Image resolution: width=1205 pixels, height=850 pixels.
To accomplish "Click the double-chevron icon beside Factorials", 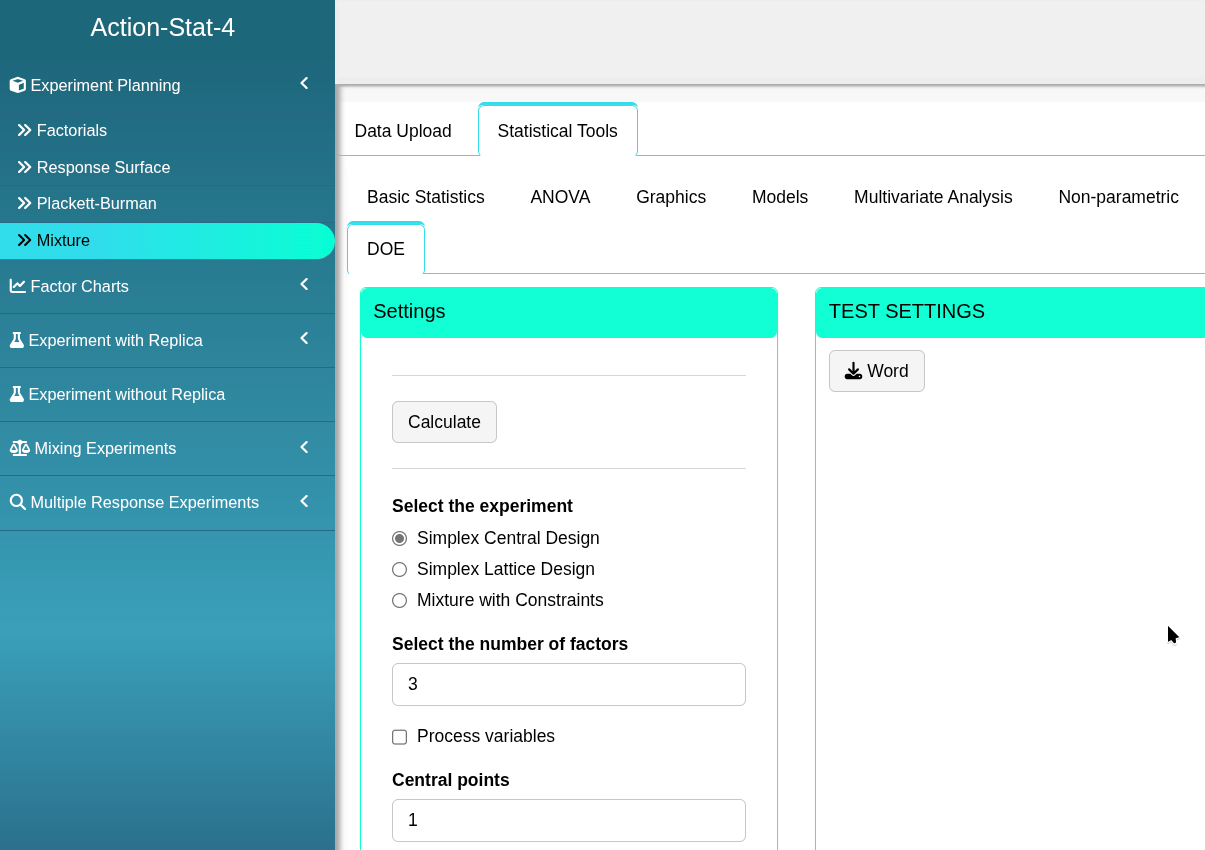I will click(x=25, y=130).
